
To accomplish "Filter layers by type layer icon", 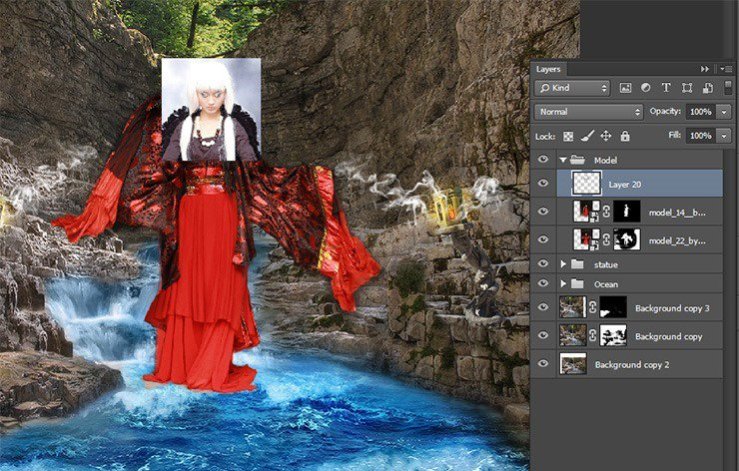I will (x=666, y=88).
